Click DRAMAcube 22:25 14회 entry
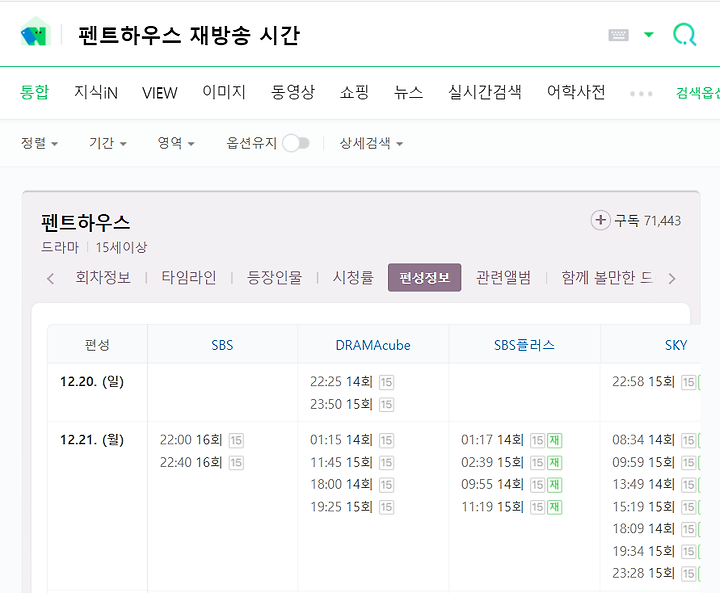 (x=341, y=382)
